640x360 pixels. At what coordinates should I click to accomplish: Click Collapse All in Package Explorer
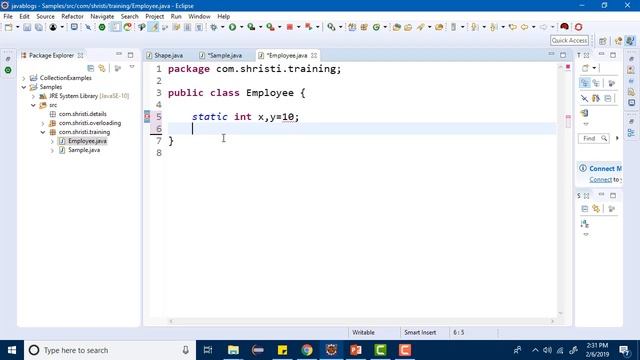pyautogui.click(x=91, y=68)
